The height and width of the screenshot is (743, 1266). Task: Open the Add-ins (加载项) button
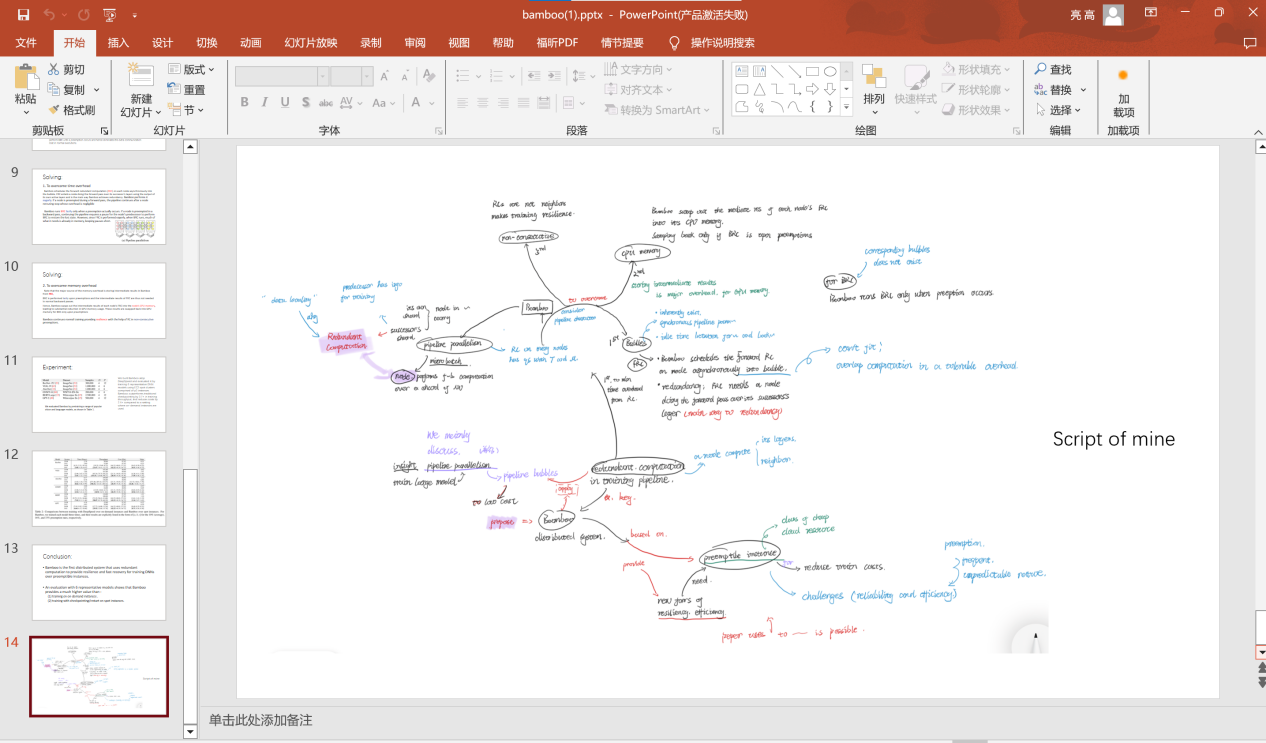pos(1123,91)
